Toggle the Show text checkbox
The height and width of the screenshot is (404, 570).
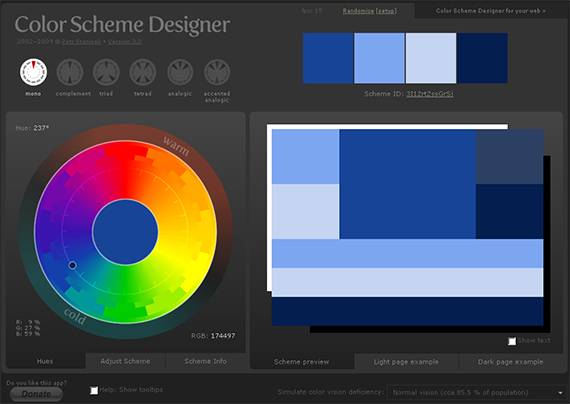click(x=512, y=341)
